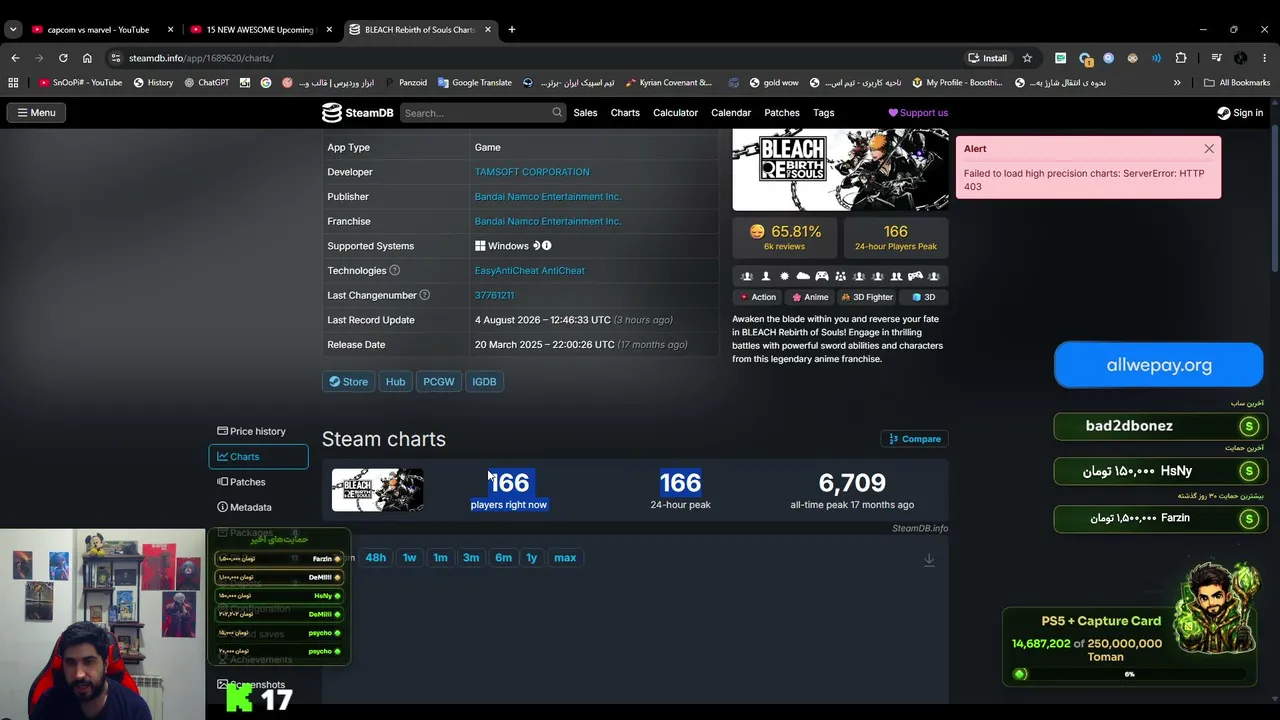The width and height of the screenshot is (1280, 720).
Task: Open the PCGW link
Action: 439,382
